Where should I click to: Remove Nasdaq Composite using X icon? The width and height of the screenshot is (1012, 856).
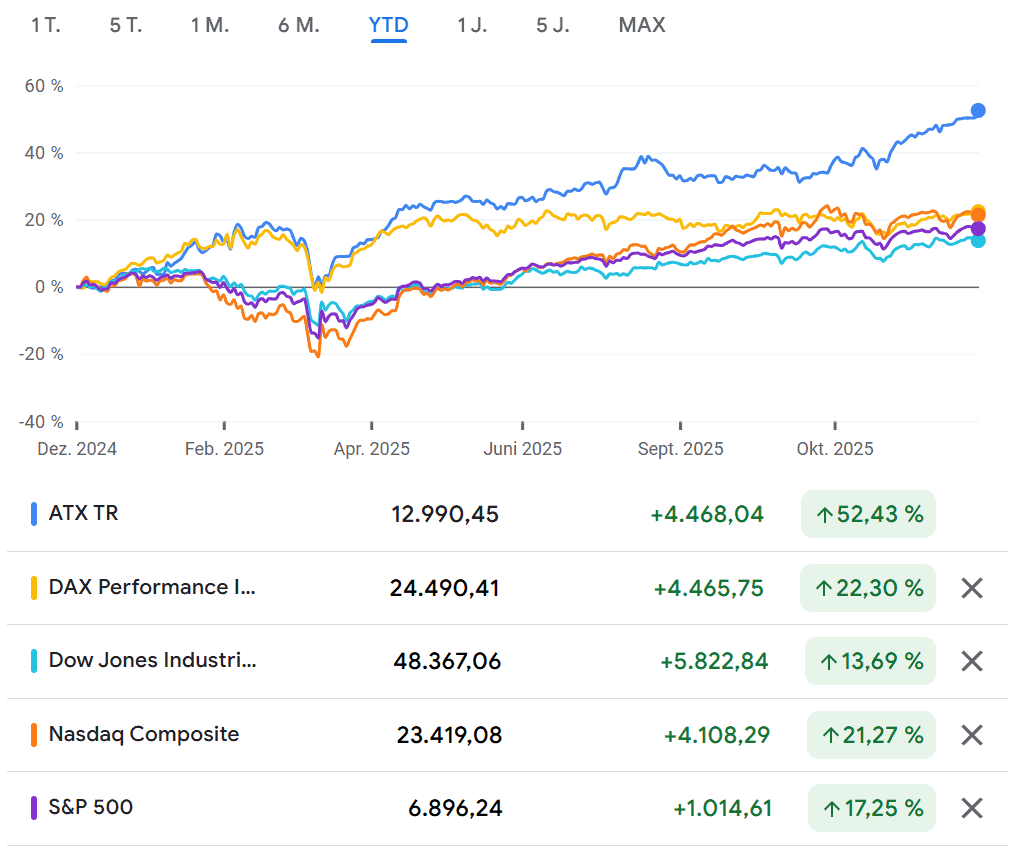pos(971,735)
